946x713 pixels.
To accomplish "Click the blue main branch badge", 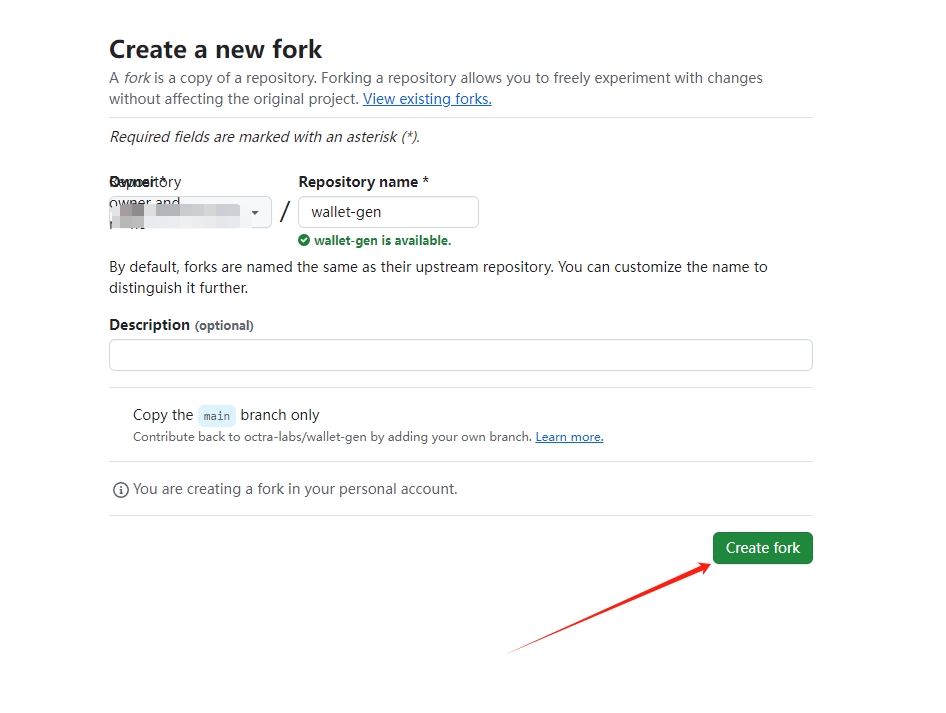I will point(217,416).
